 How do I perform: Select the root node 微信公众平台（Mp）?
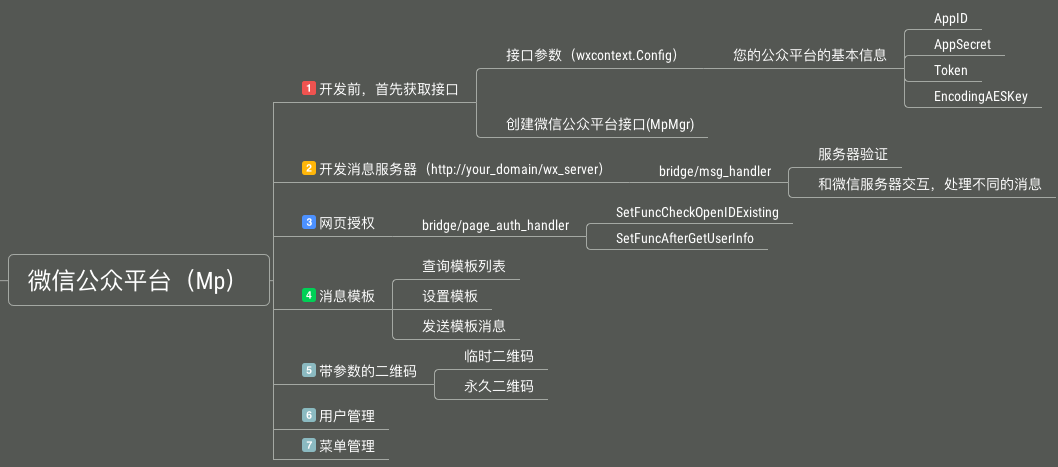(x=139, y=280)
